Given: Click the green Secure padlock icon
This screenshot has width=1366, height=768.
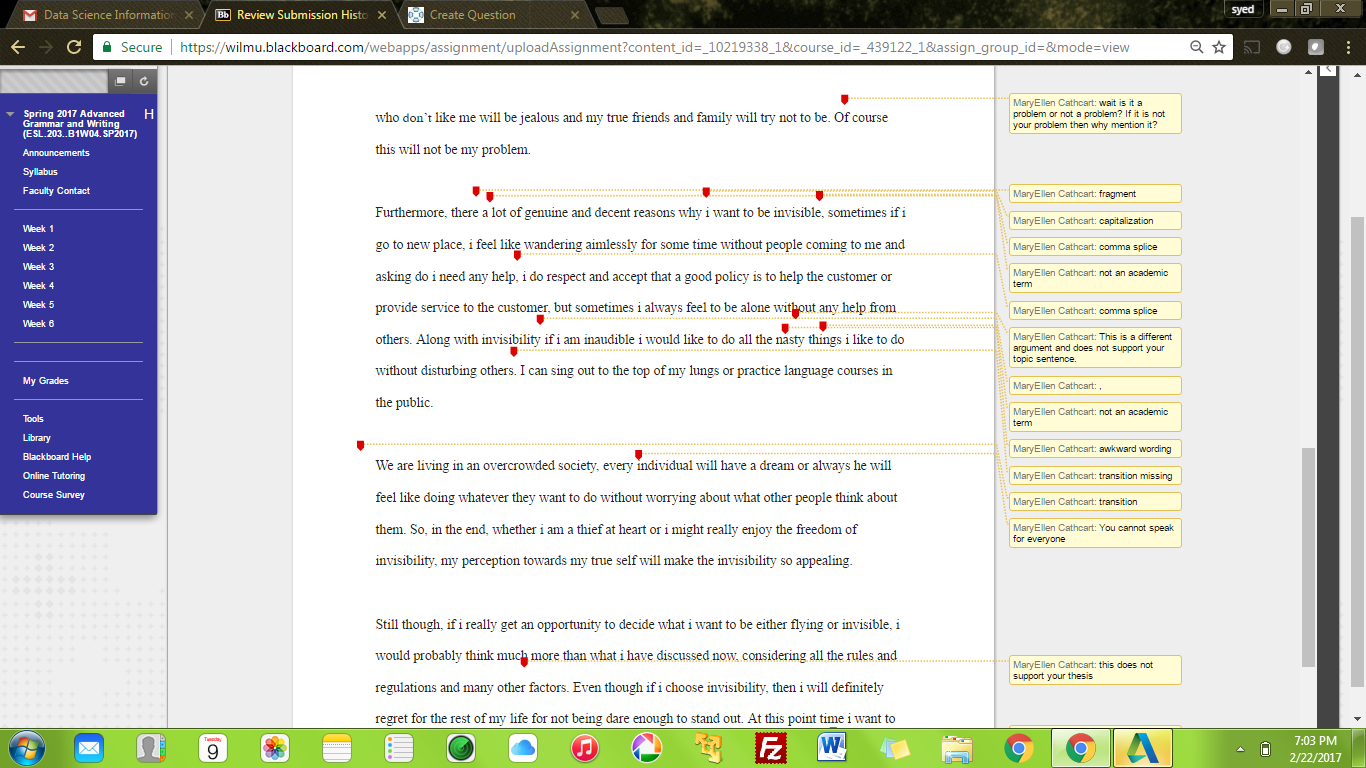Looking at the screenshot, I should point(108,47).
